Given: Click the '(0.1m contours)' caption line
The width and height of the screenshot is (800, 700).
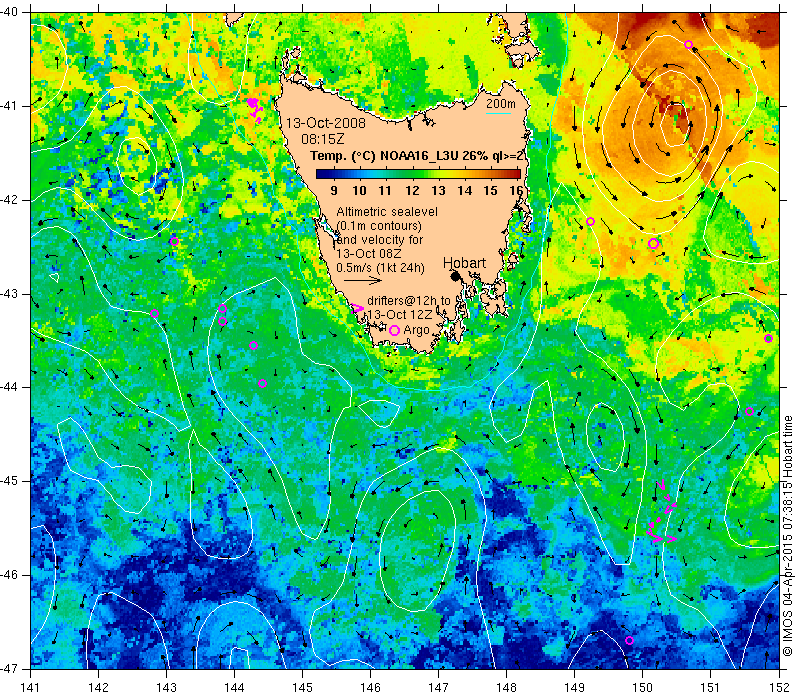Looking at the screenshot, I should 379,226.
